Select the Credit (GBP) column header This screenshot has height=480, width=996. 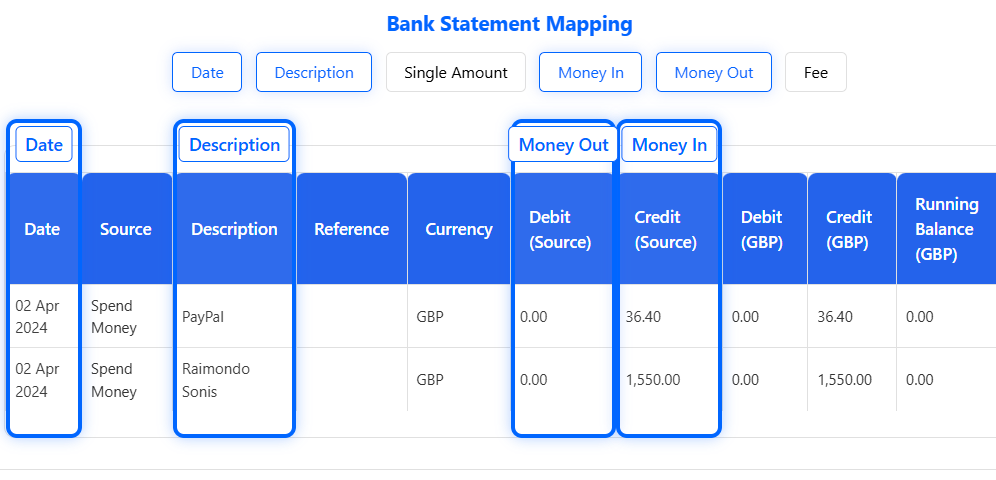click(x=850, y=229)
